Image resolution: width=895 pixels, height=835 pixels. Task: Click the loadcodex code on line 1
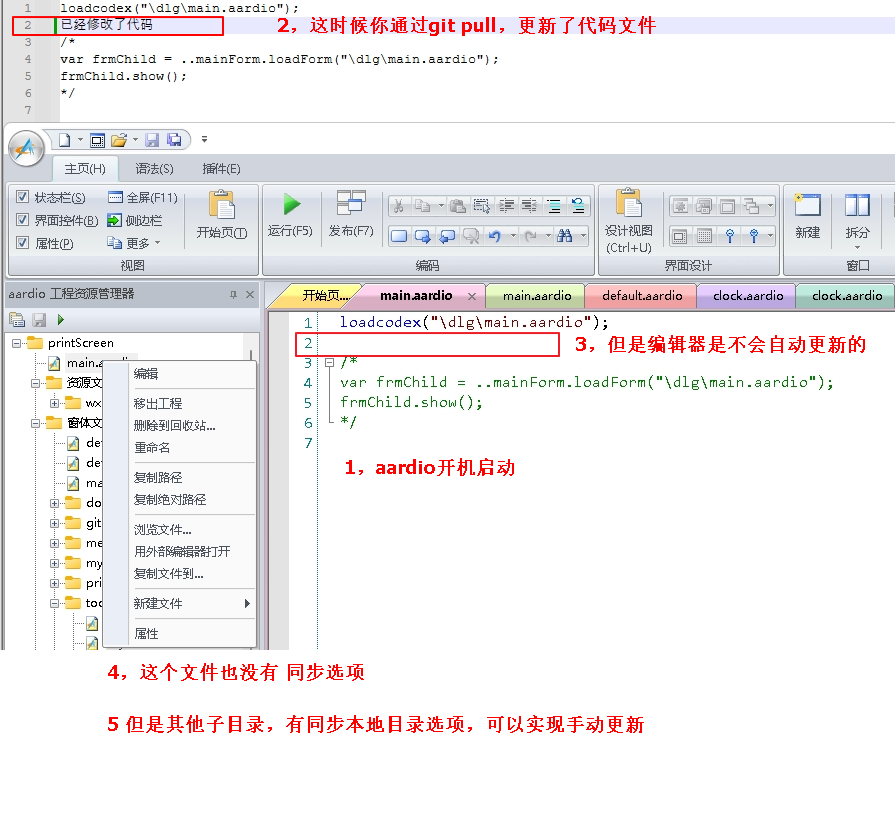tap(474, 322)
